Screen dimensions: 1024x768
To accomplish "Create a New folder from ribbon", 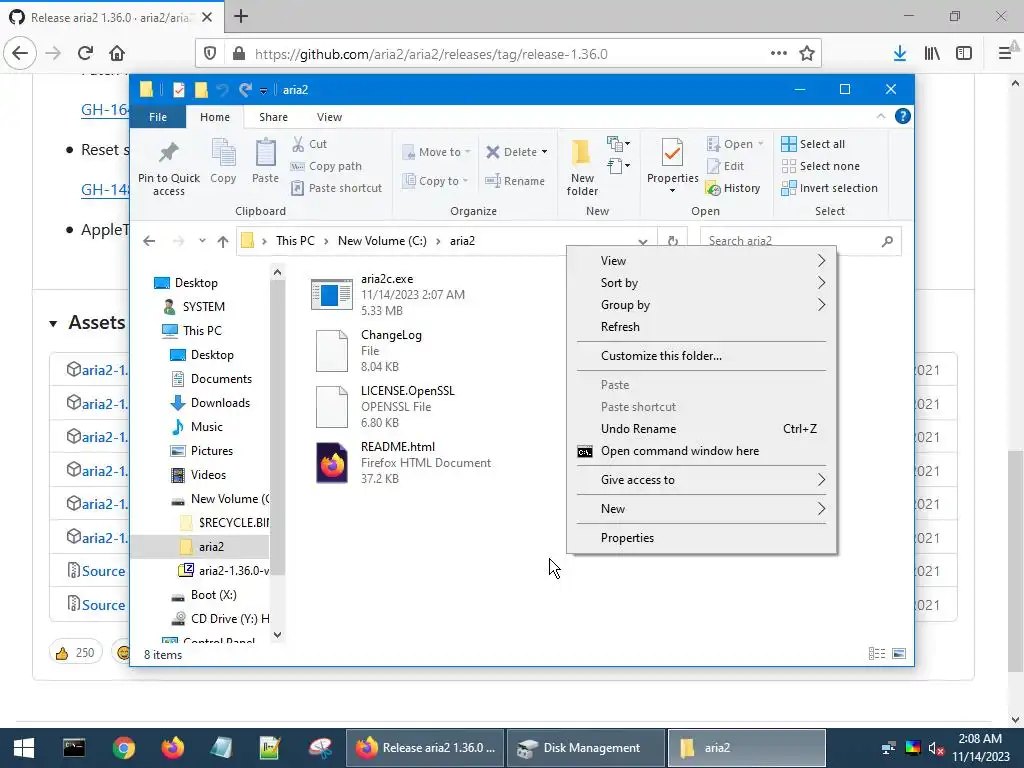I will tap(582, 167).
